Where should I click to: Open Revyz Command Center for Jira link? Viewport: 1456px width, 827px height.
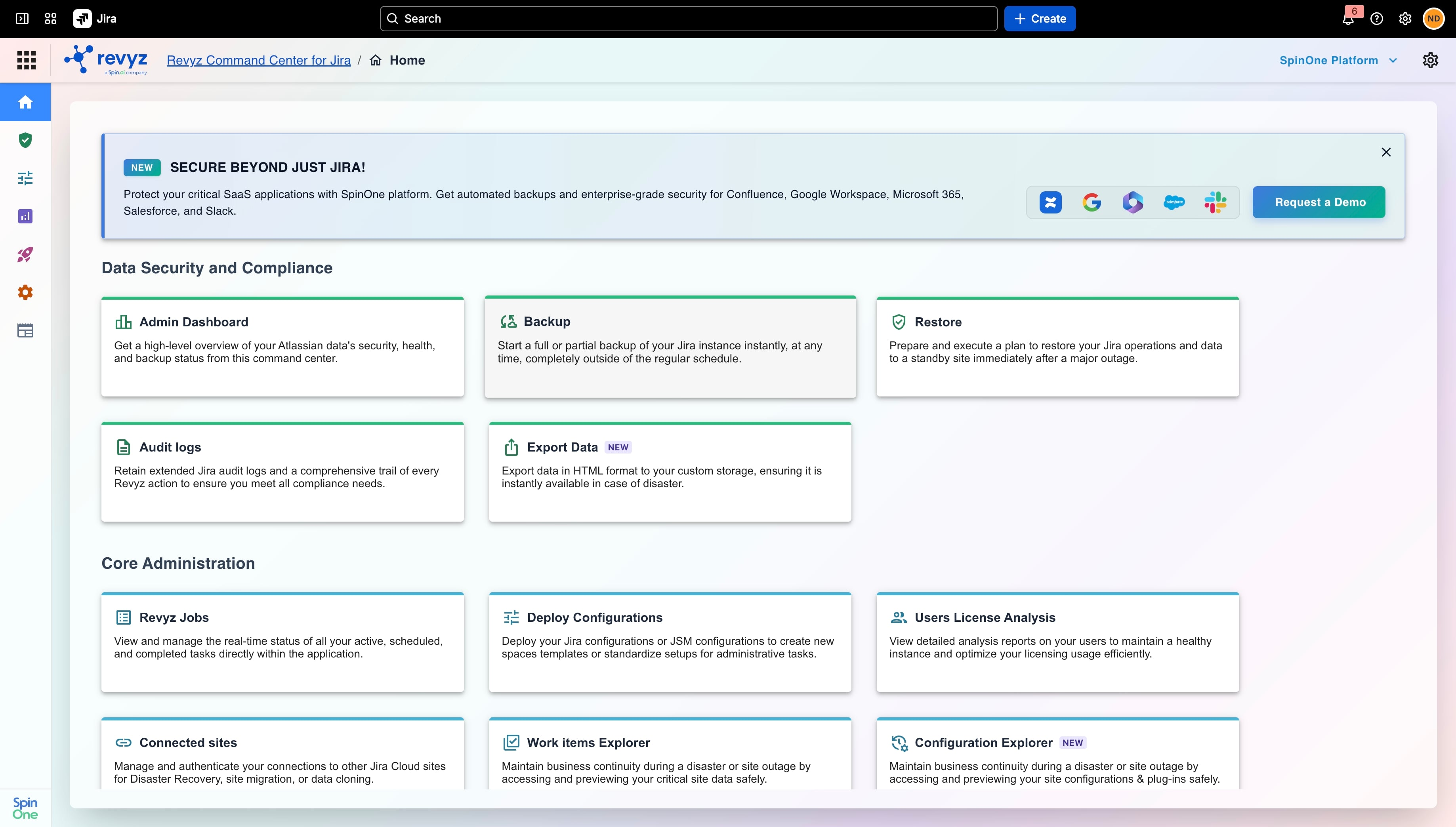[258, 60]
